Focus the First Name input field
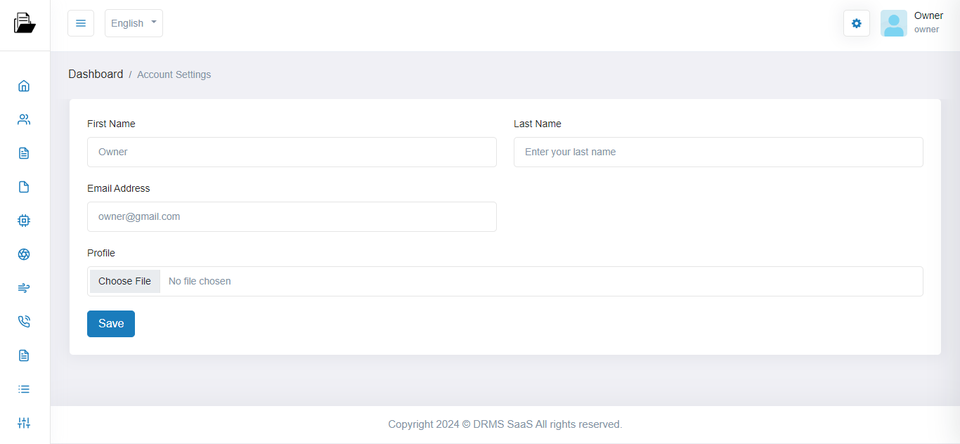Screen dimensions: 960x444 (292, 152)
